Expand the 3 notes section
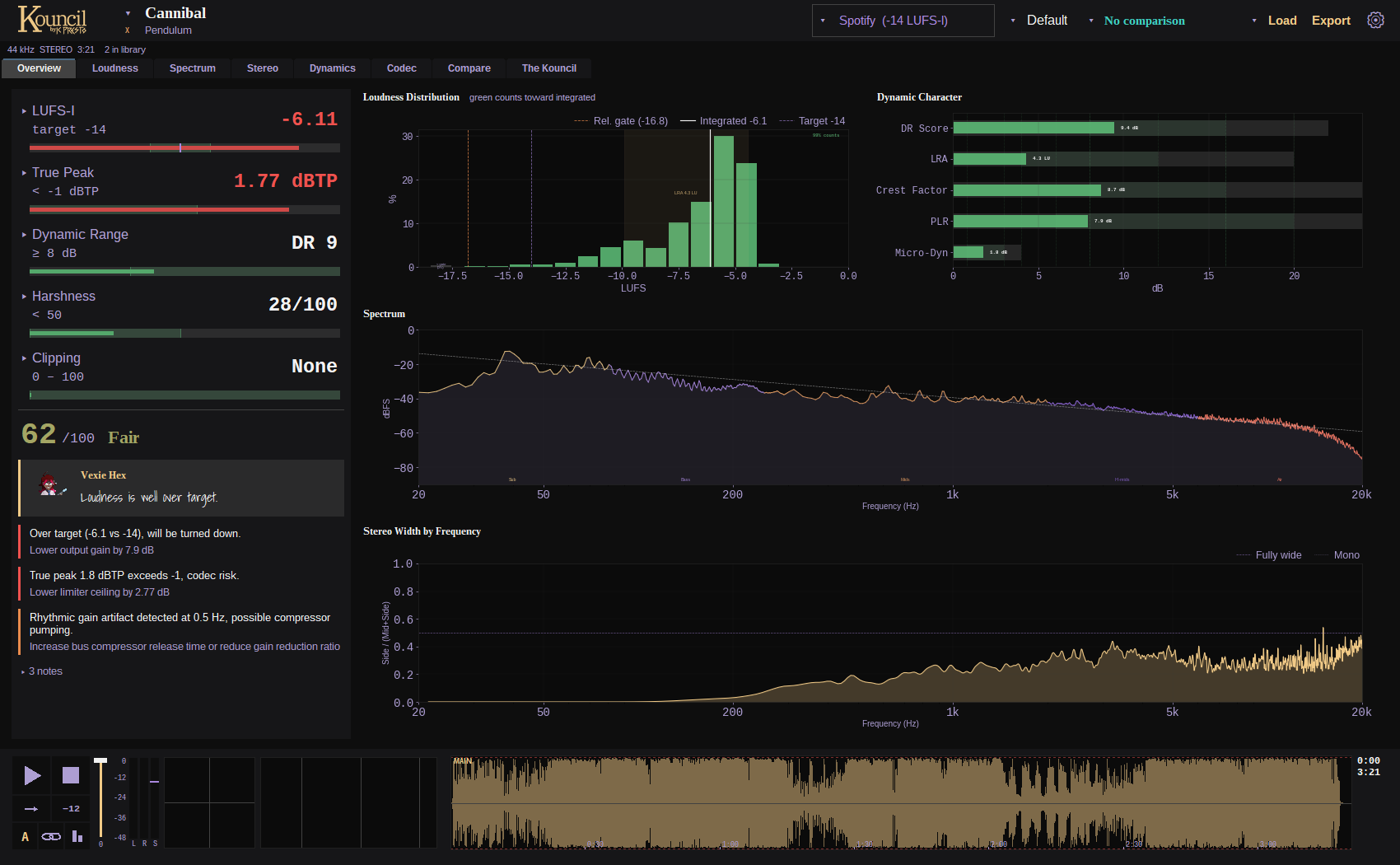This screenshot has width=1400, height=865. pyautogui.click(x=42, y=671)
